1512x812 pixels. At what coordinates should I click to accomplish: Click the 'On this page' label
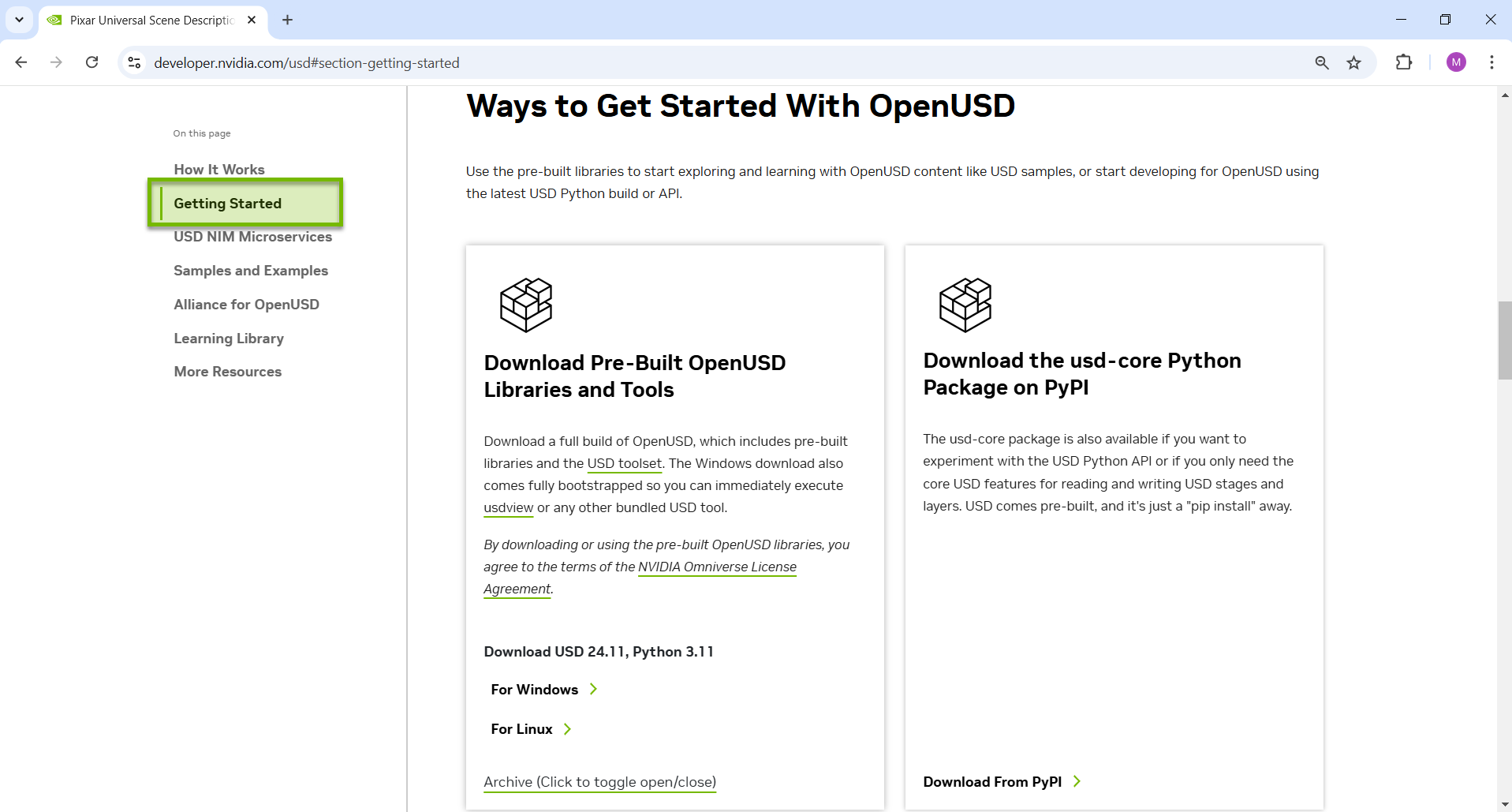202,133
